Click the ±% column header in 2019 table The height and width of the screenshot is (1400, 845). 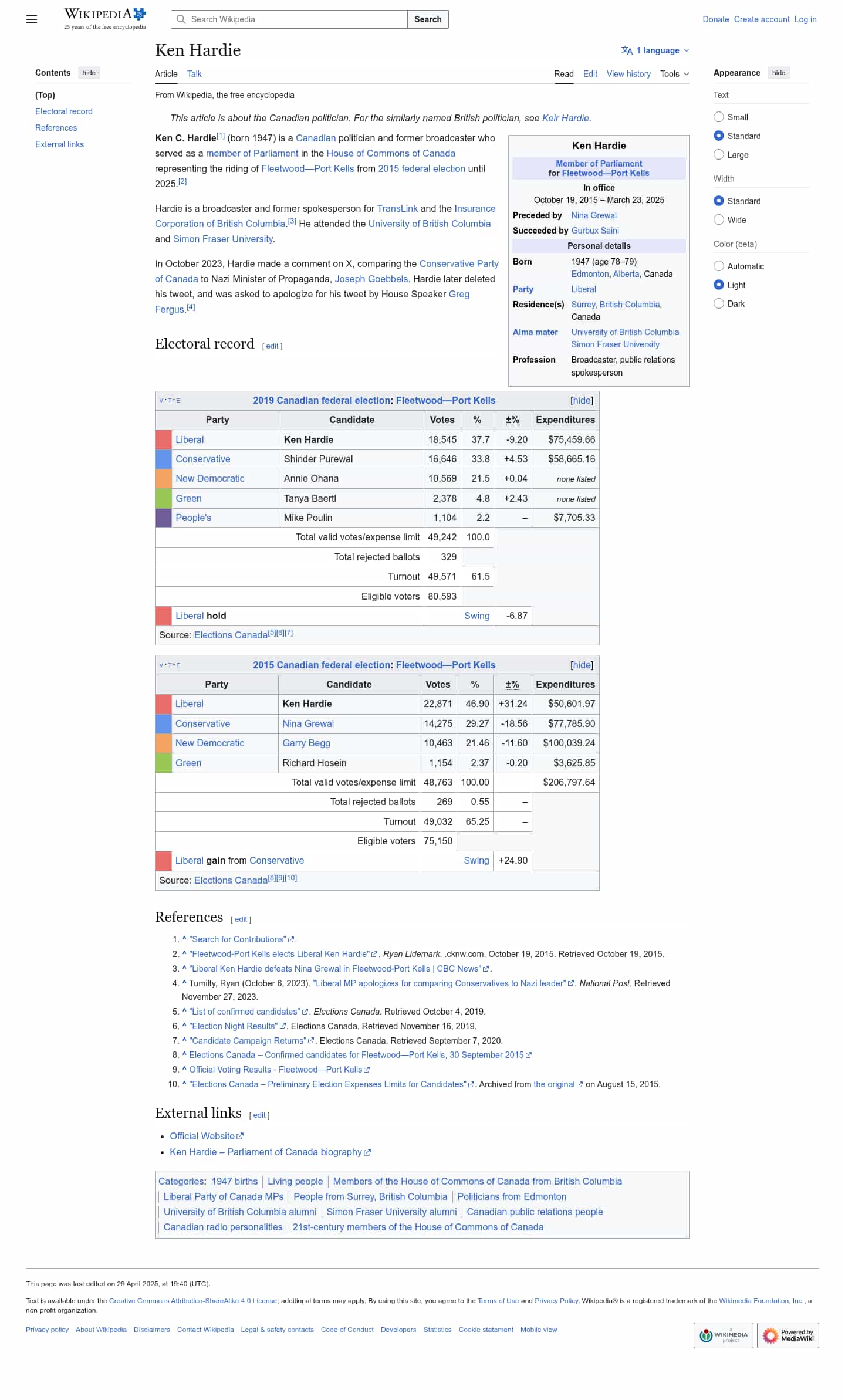coord(512,420)
